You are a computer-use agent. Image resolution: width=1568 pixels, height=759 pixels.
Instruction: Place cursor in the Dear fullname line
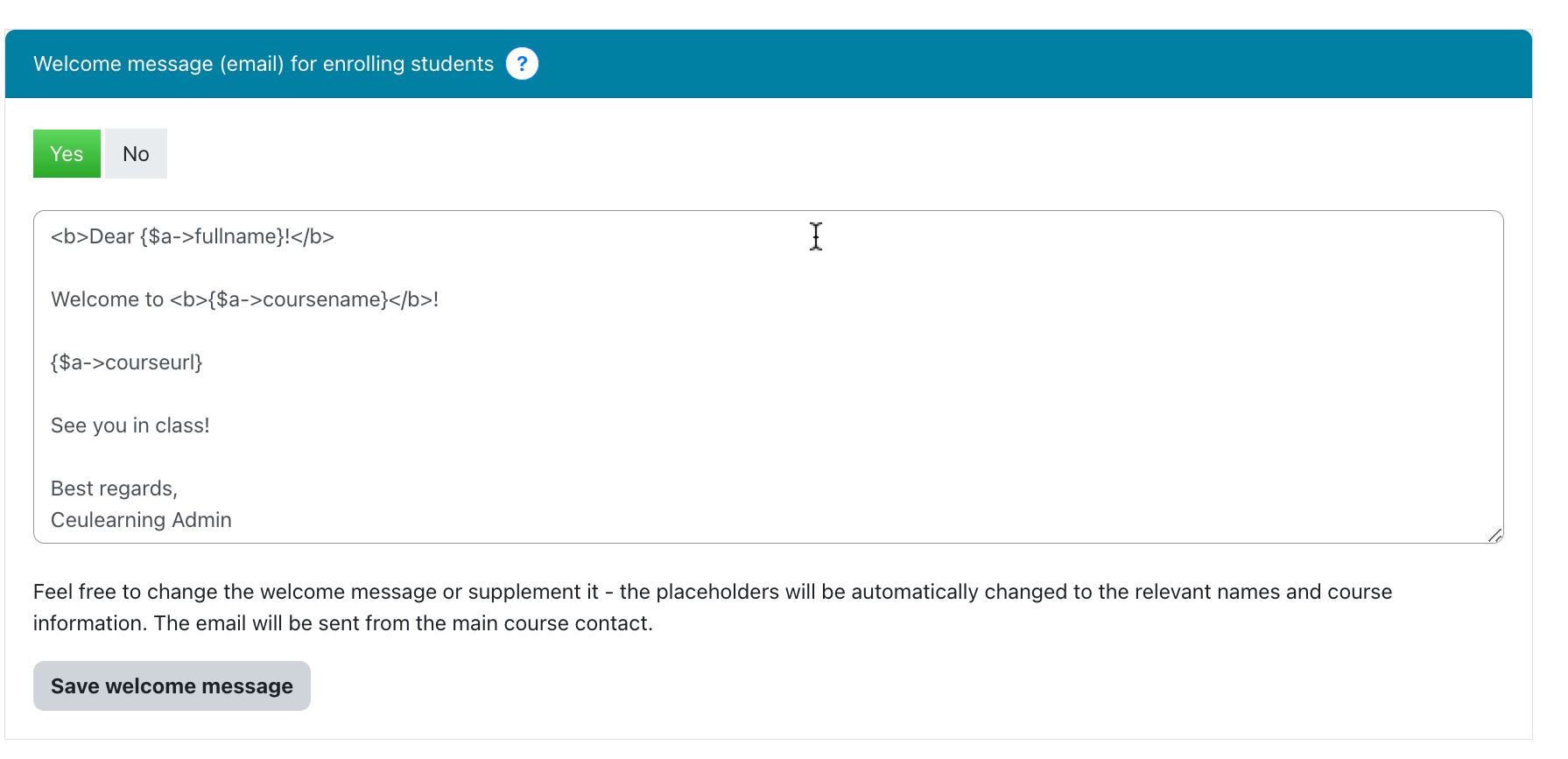pos(193,236)
